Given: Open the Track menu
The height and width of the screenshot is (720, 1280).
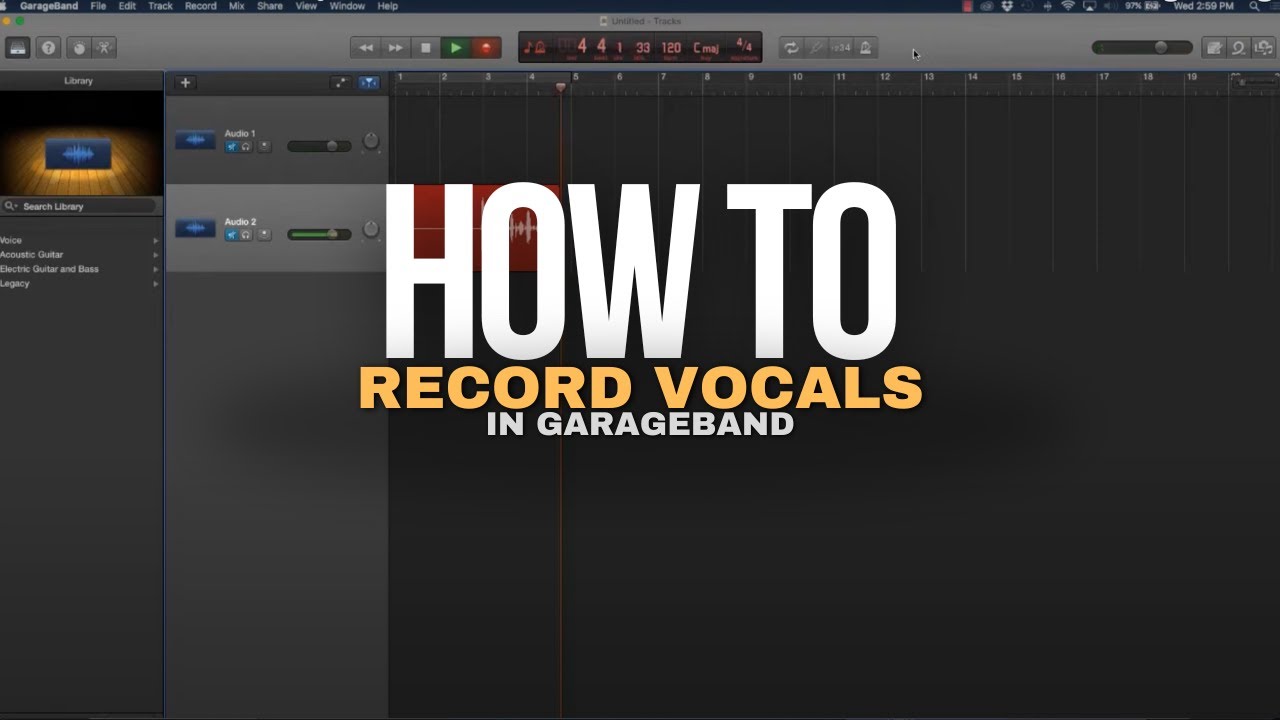Looking at the screenshot, I should coord(160,6).
